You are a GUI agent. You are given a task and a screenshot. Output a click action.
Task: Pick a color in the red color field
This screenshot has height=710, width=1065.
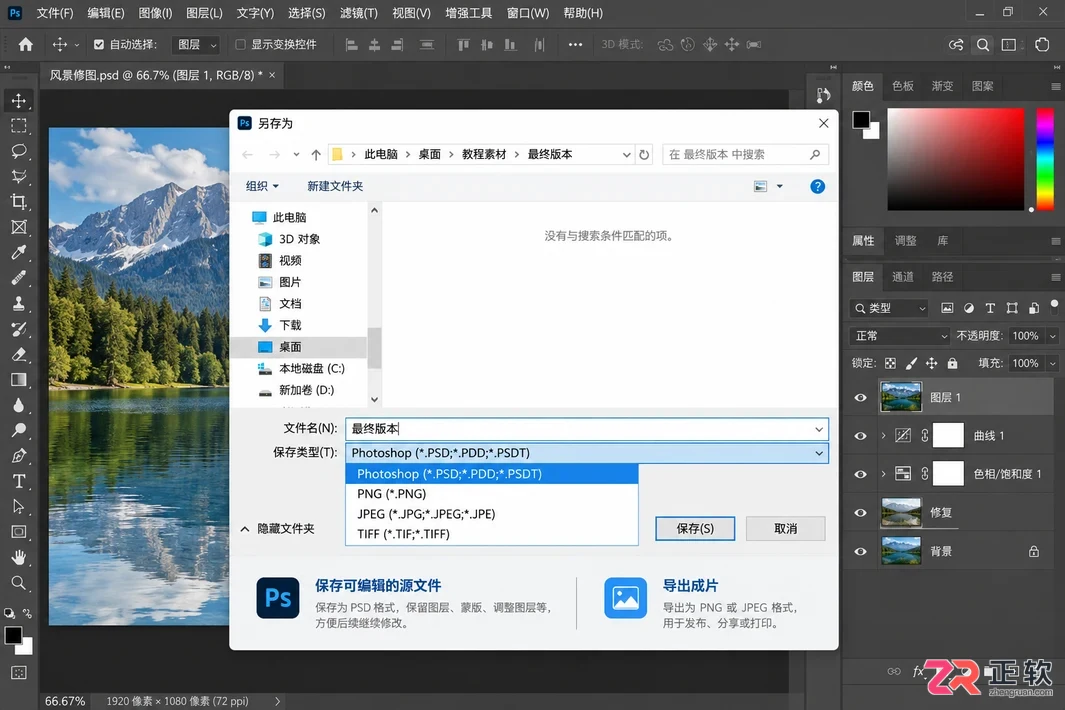point(955,159)
